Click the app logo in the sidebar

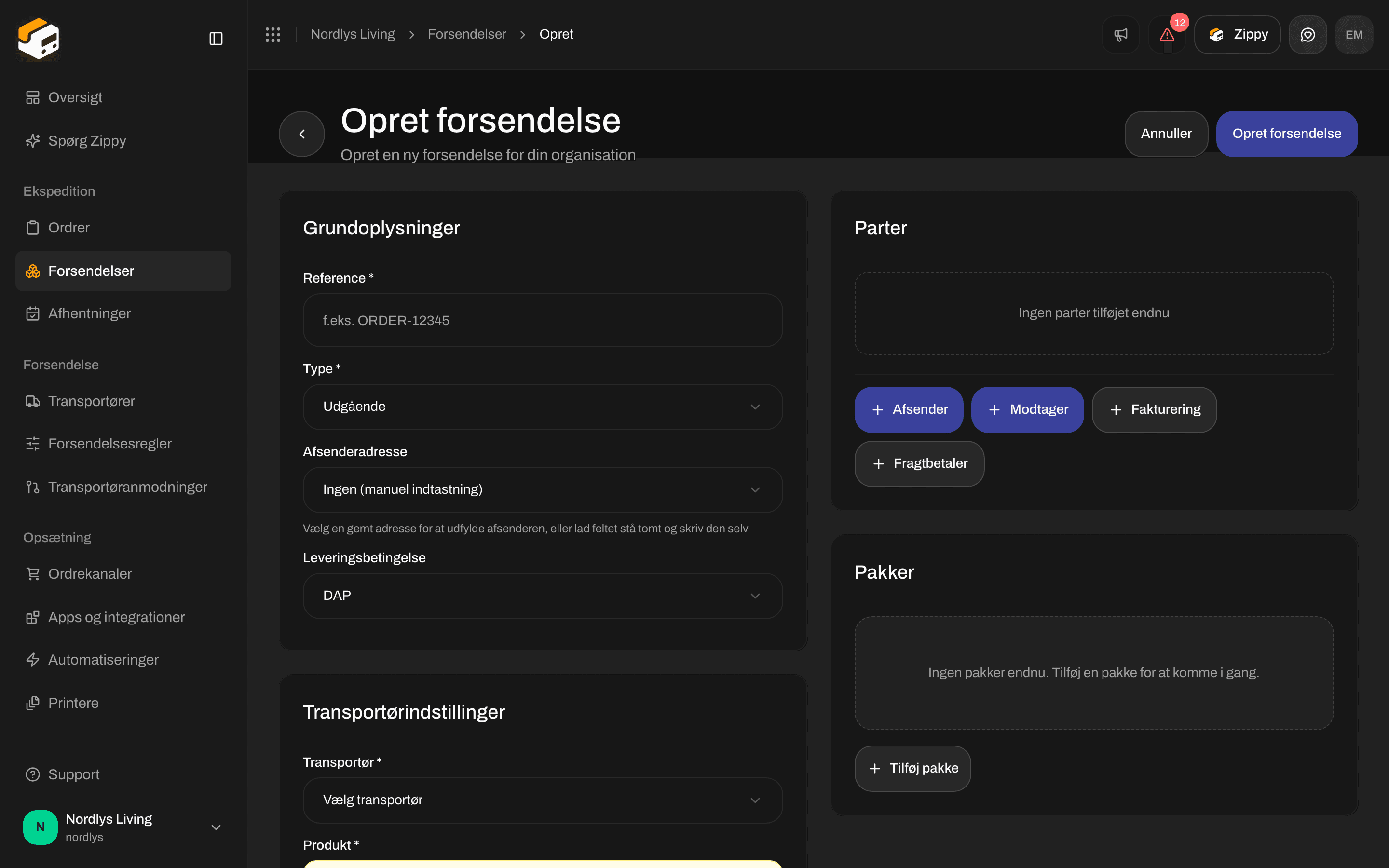click(x=39, y=39)
